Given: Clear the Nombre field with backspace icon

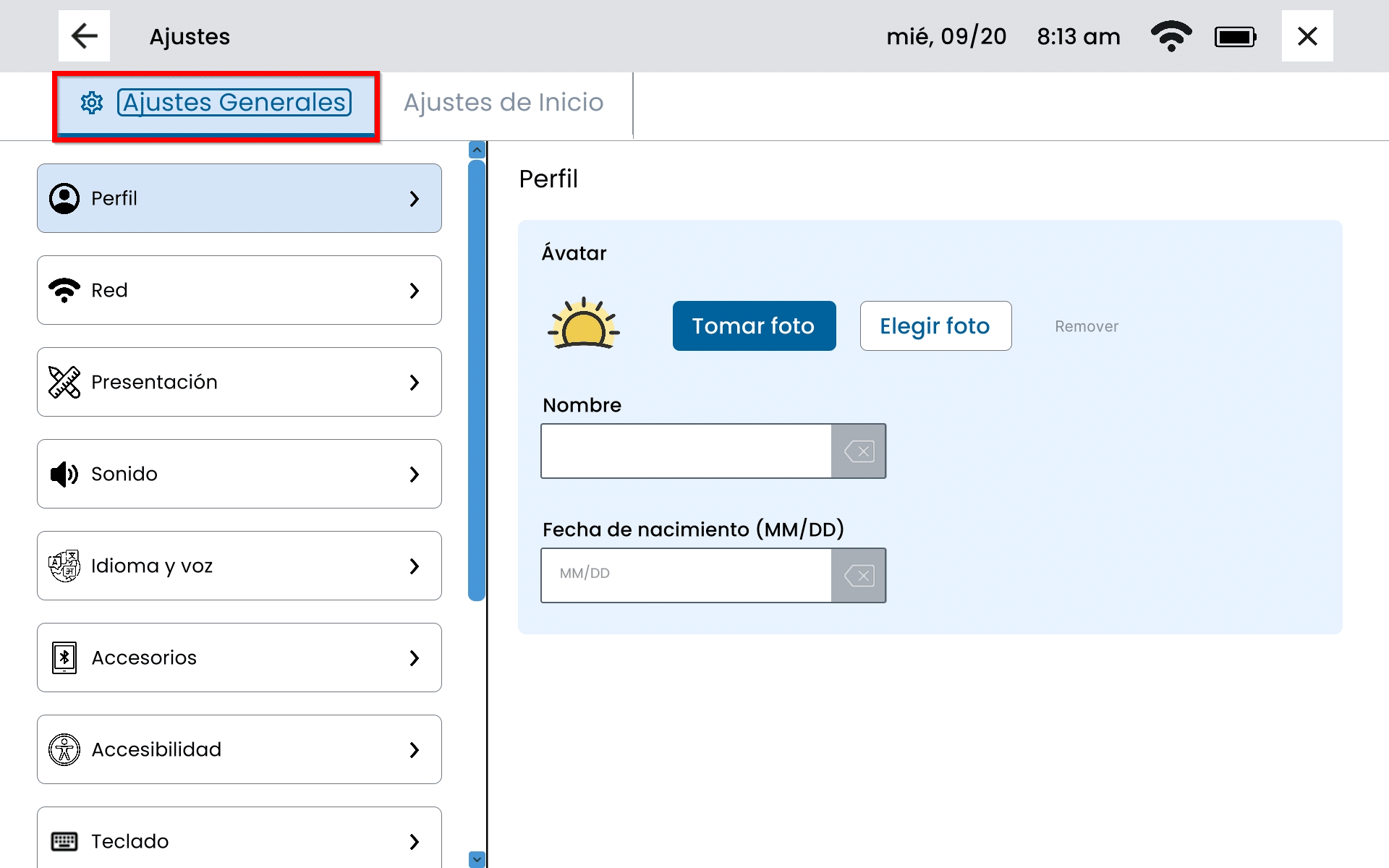Looking at the screenshot, I should point(859,451).
